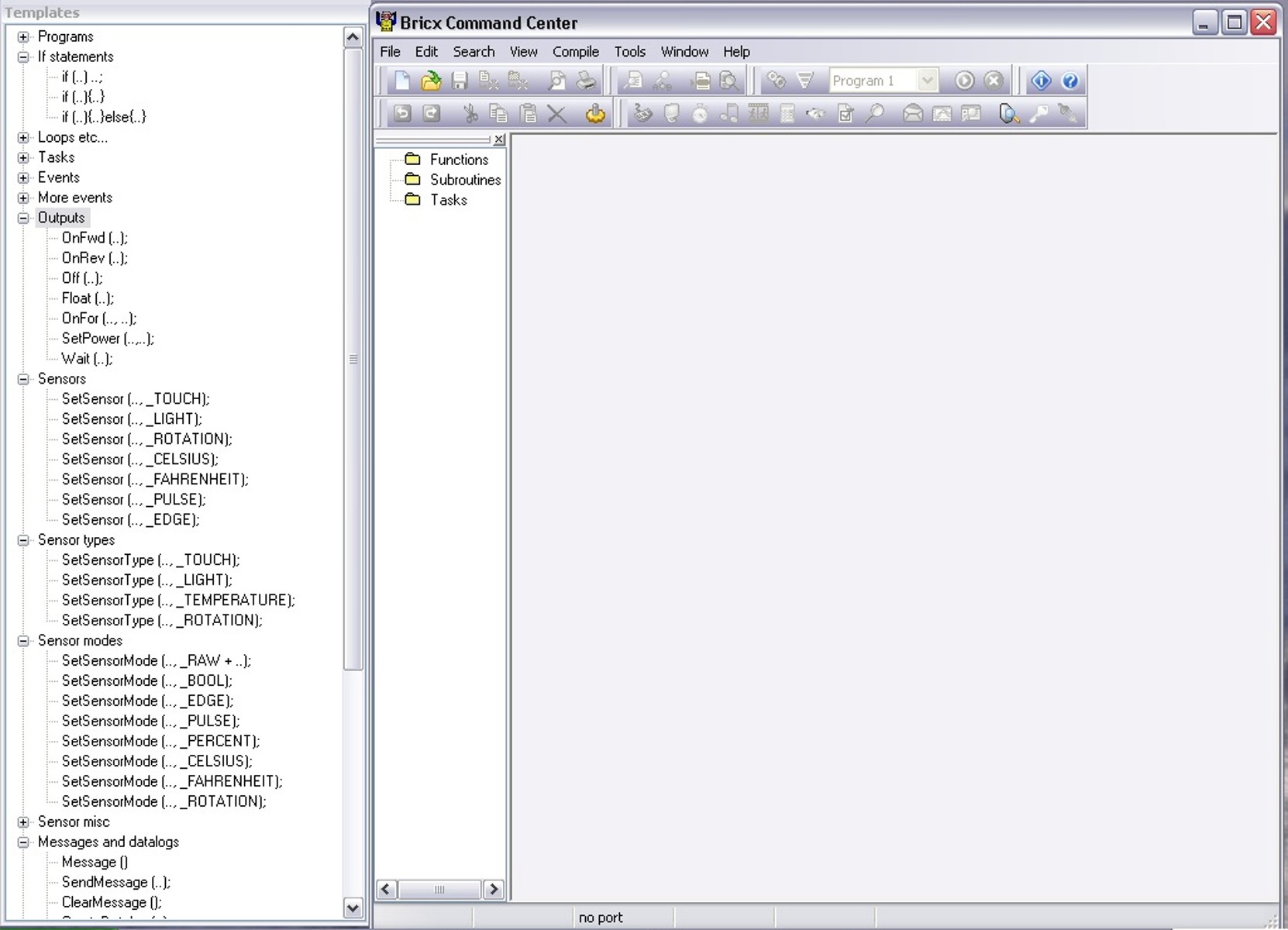Expand the Loops etc... node
The image size is (1288, 930).
(x=23, y=137)
